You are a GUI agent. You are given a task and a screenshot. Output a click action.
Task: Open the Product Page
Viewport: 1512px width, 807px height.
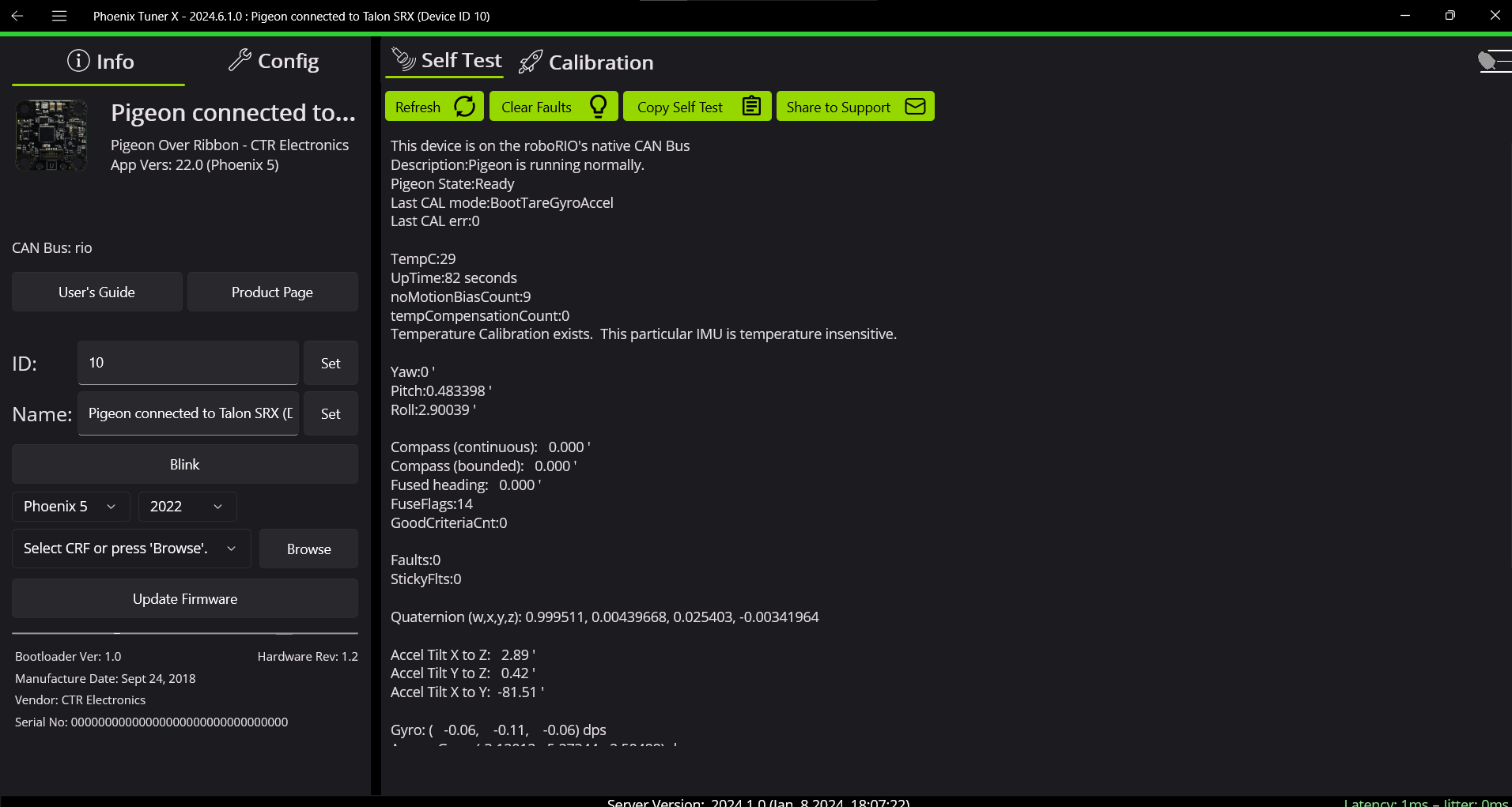pyautogui.click(x=272, y=292)
